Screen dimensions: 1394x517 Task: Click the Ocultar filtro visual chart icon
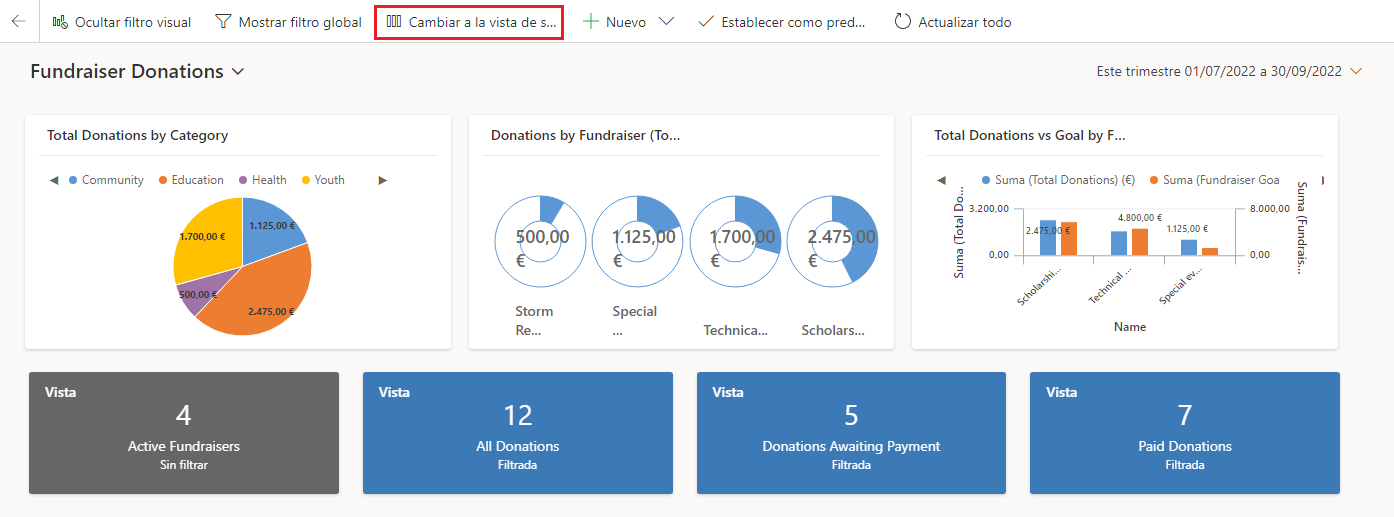[59, 21]
